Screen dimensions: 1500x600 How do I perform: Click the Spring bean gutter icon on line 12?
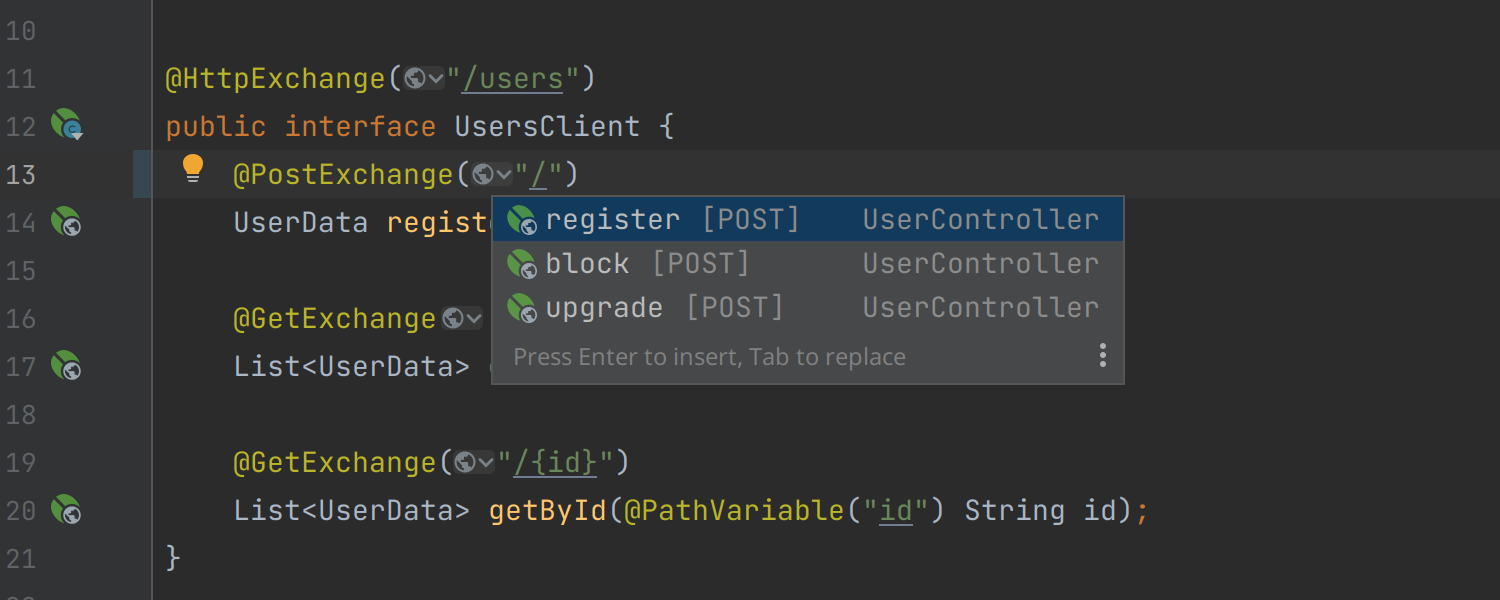[x=67, y=125]
